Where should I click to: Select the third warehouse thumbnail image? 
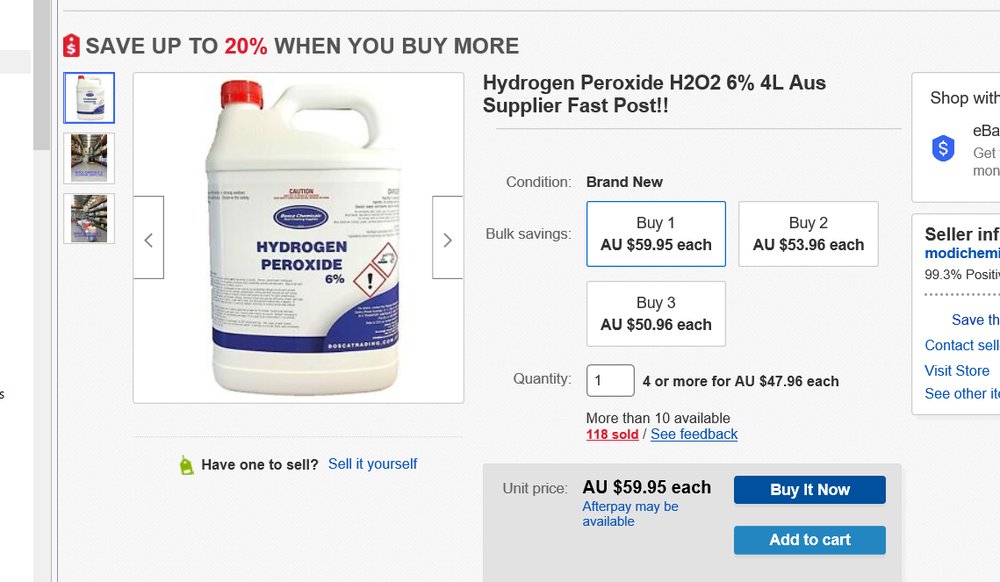tap(89, 218)
